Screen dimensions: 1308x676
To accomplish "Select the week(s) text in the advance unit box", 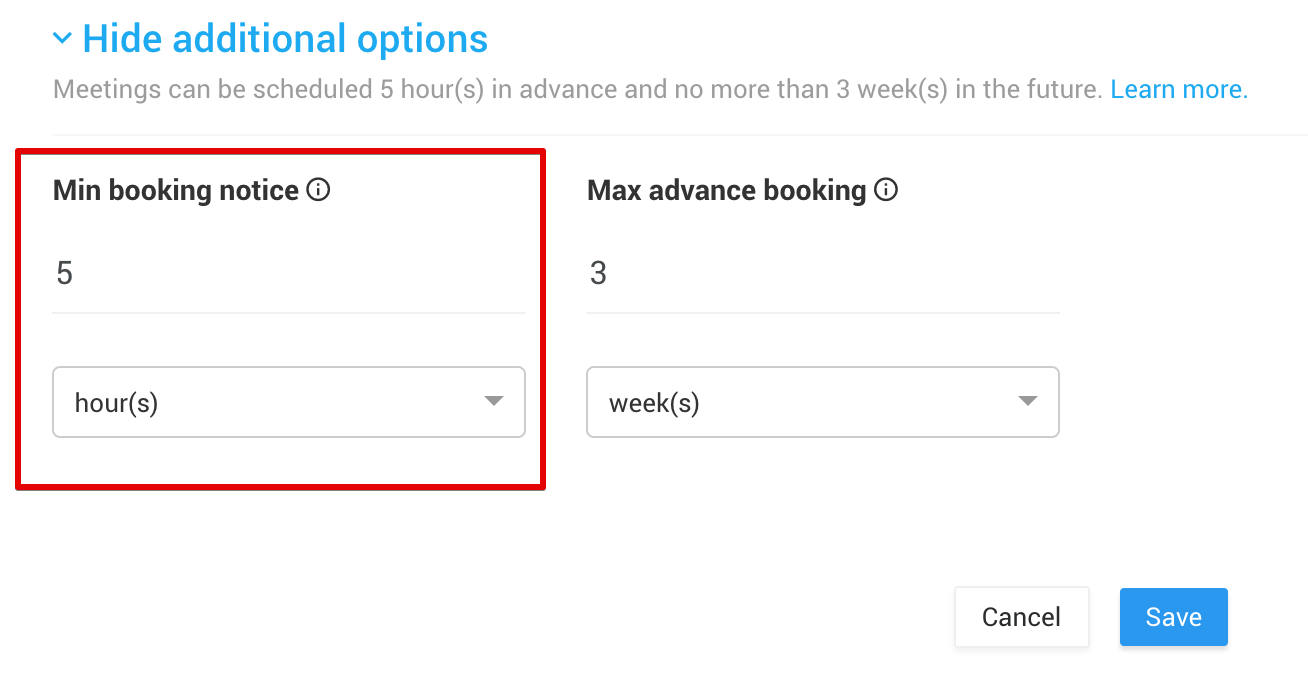I will (654, 403).
